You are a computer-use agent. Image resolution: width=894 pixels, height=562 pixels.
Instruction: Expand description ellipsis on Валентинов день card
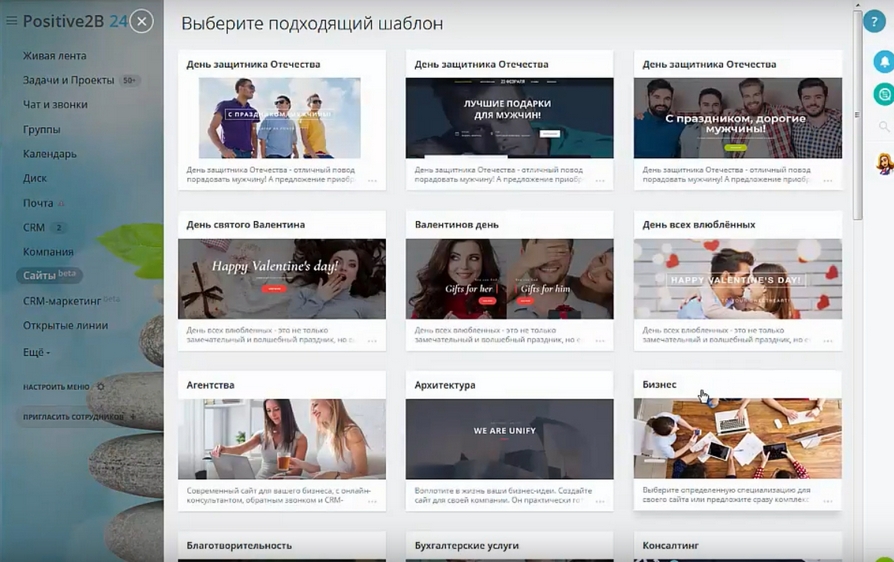point(600,341)
